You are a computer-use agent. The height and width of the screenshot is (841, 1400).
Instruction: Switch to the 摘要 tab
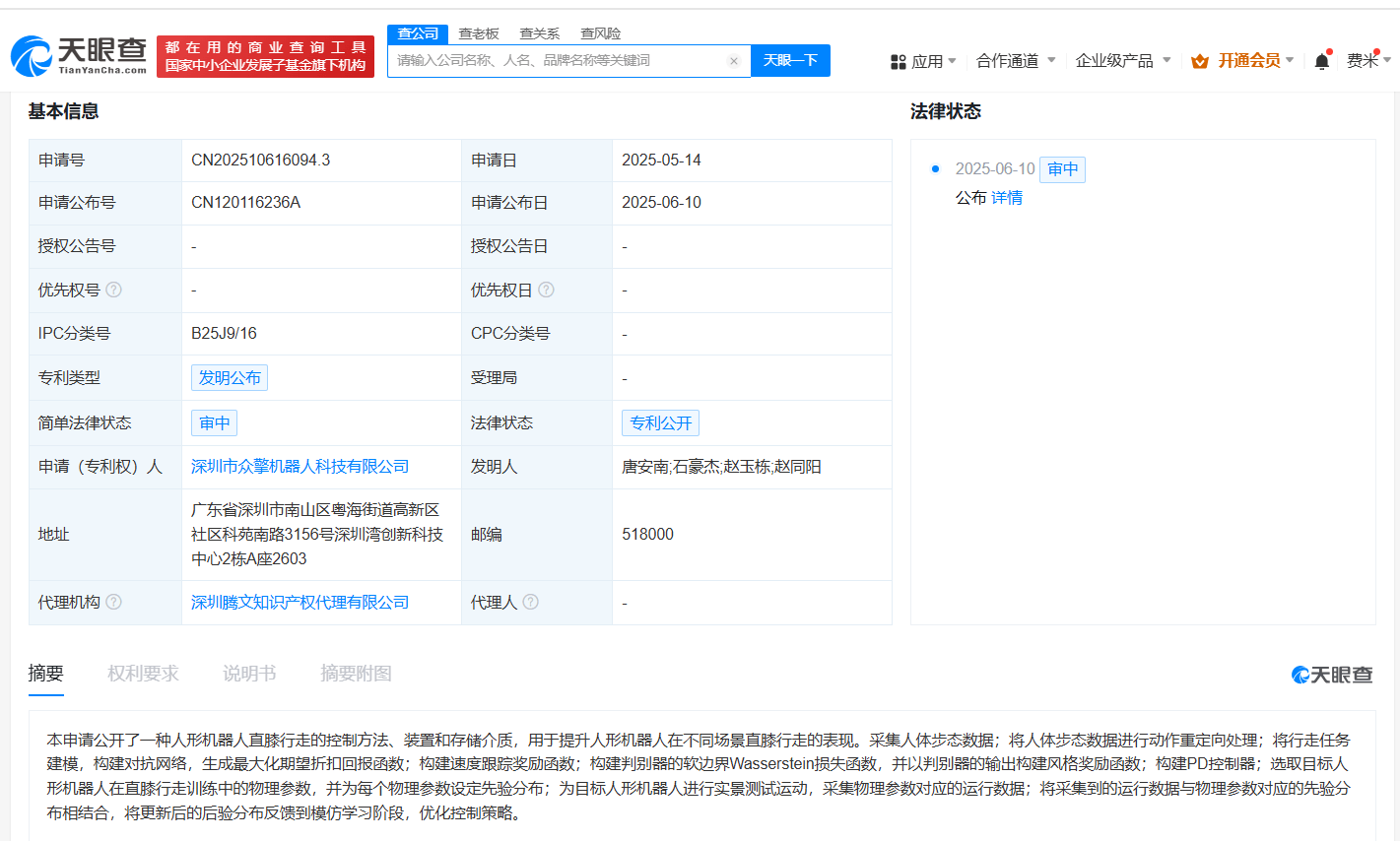(46, 674)
